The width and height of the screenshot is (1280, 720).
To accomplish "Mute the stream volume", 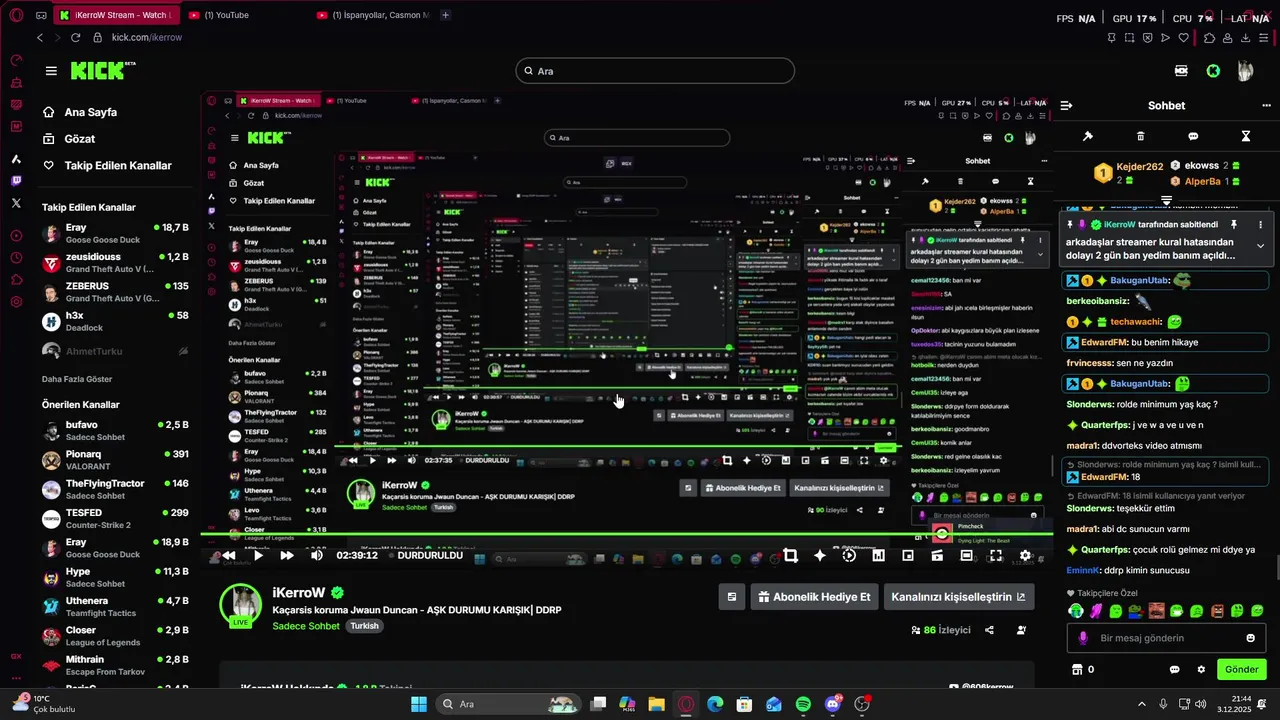I will (316, 555).
